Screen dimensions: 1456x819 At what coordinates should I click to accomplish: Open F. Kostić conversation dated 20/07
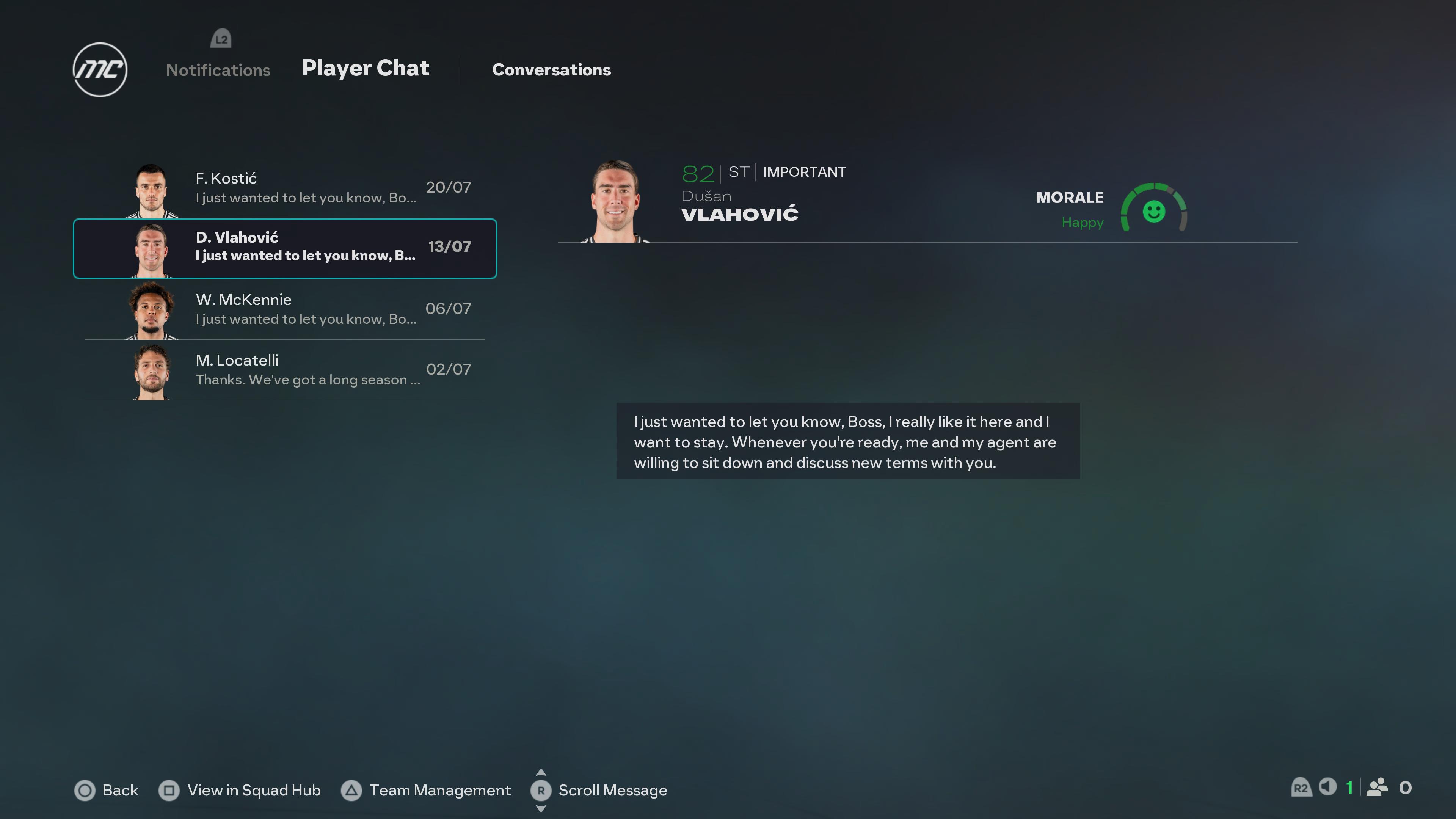click(x=285, y=188)
